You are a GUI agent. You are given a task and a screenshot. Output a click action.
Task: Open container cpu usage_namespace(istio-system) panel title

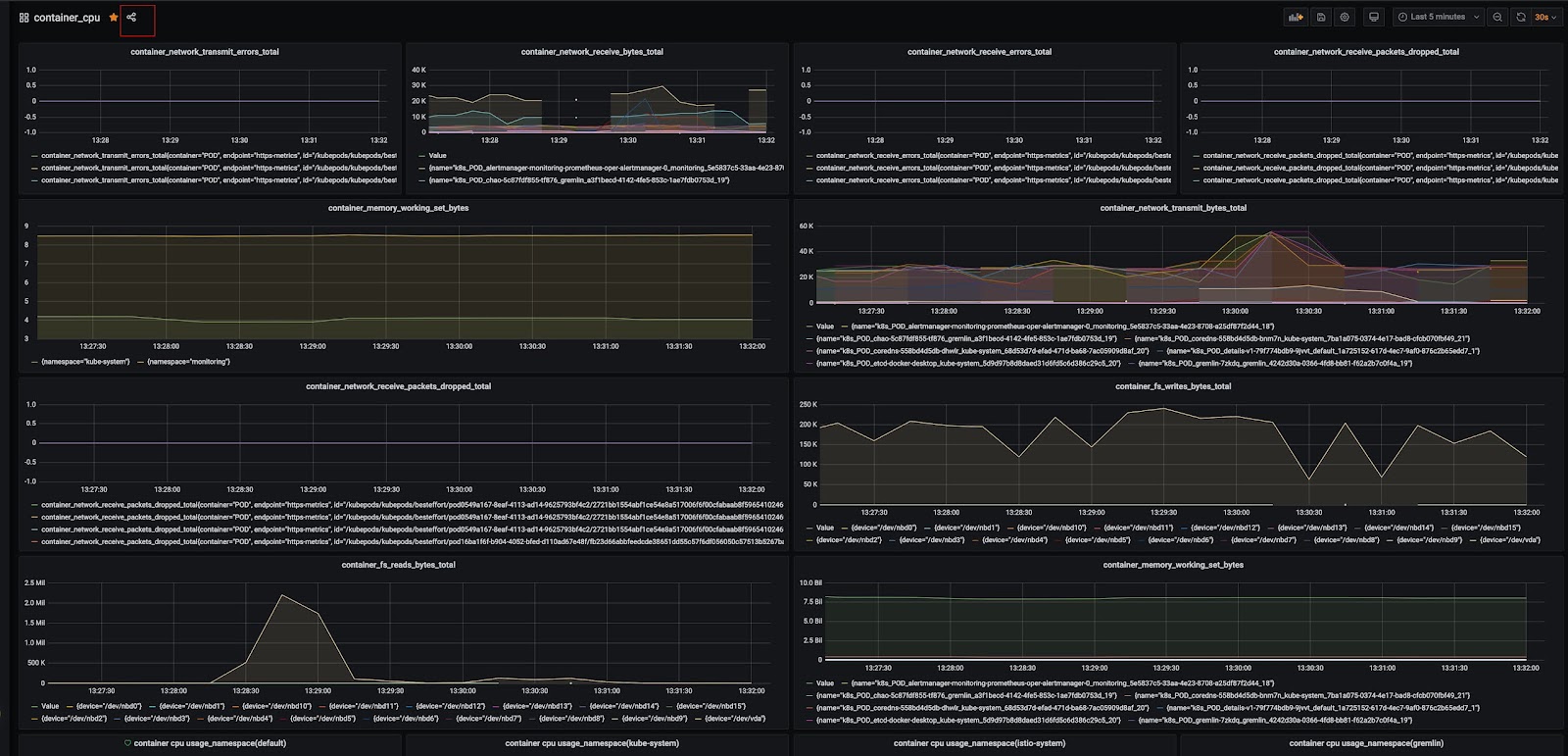[979, 743]
